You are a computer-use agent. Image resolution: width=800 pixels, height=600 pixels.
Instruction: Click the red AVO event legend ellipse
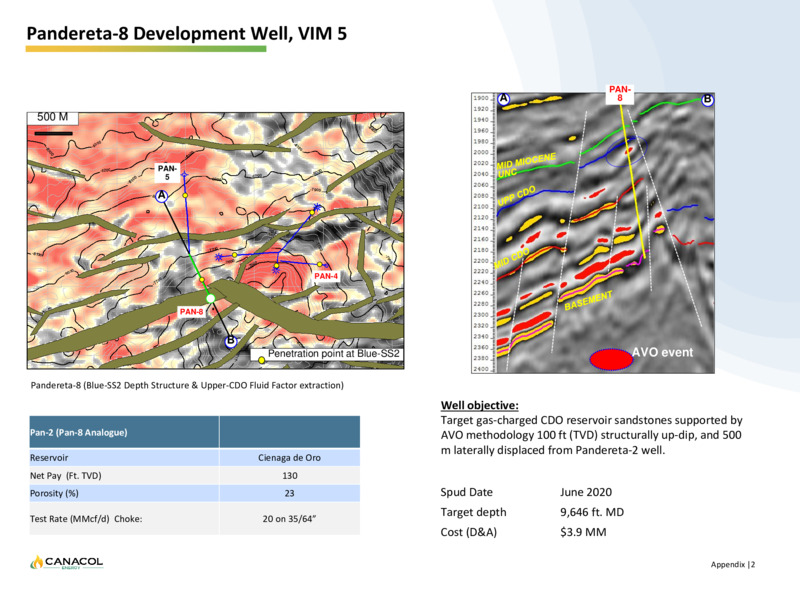point(611,359)
